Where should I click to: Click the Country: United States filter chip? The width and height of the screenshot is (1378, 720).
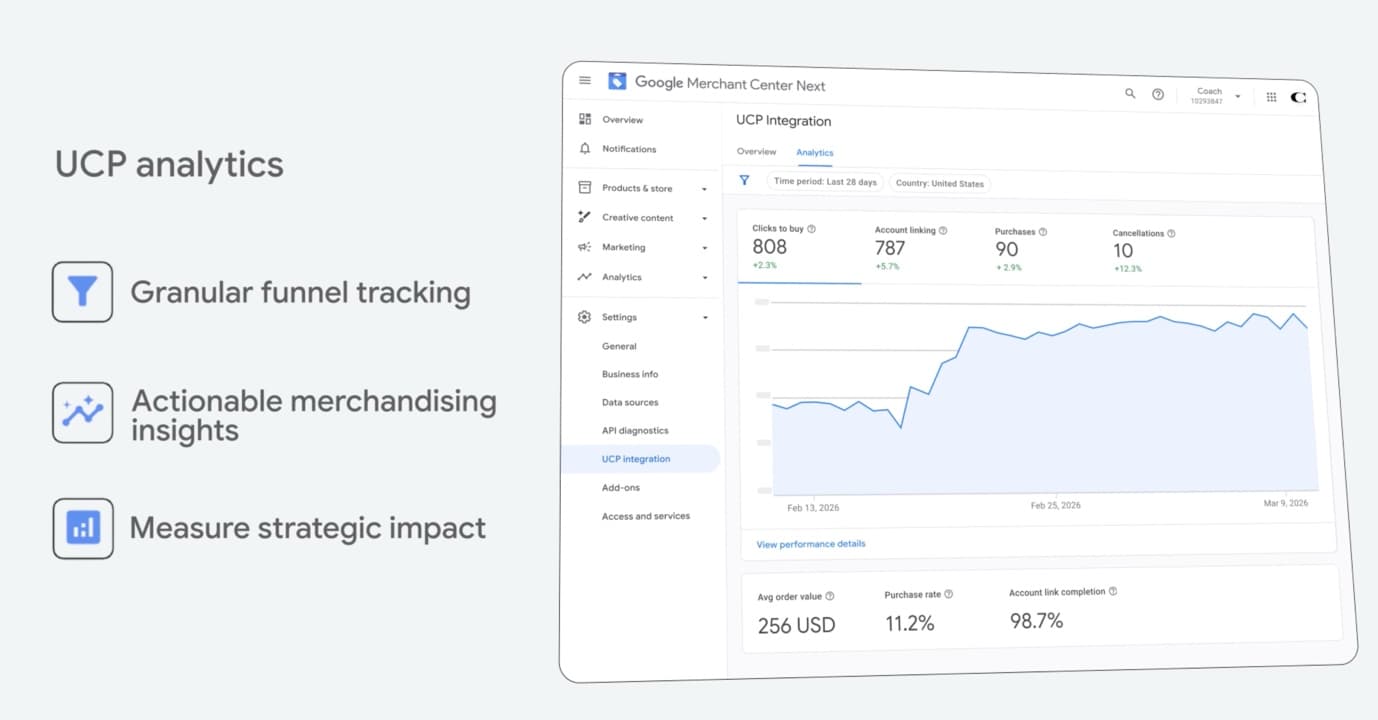click(x=940, y=183)
